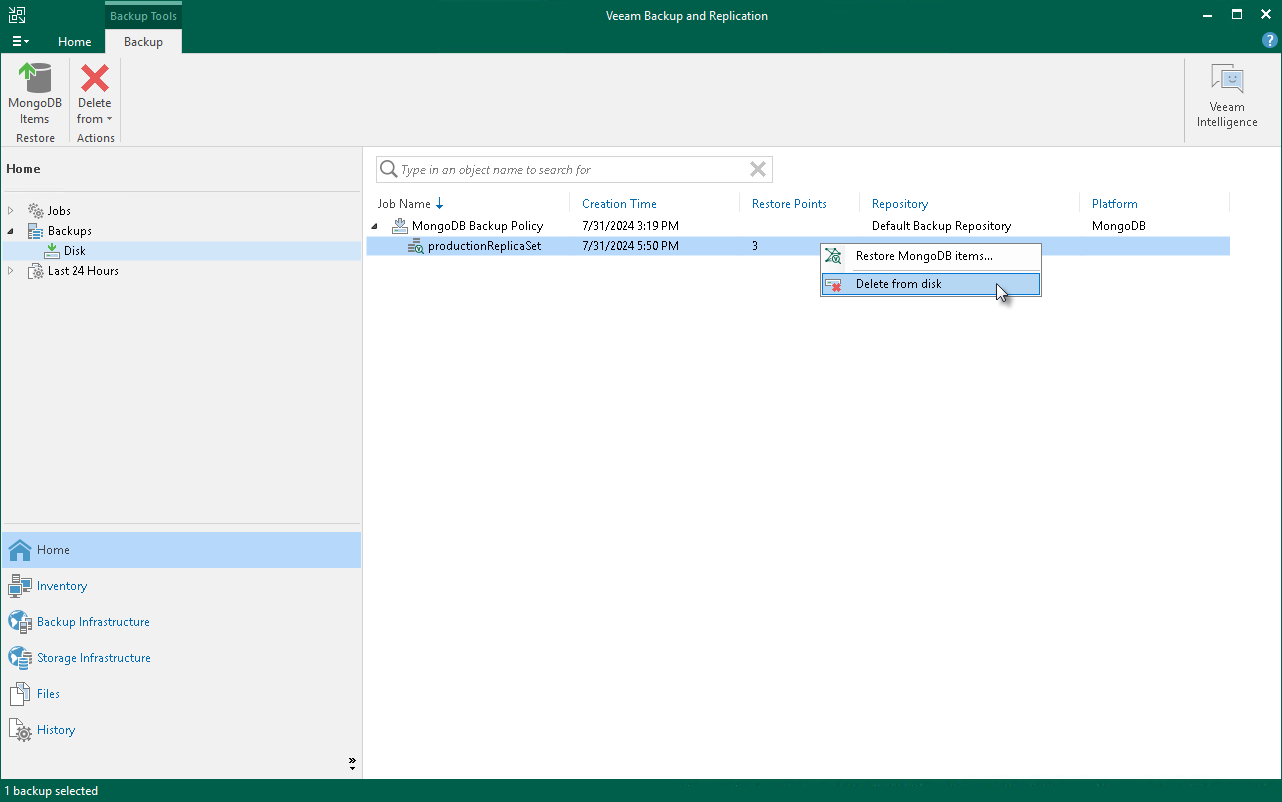This screenshot has height=802, width=1282.
Task: Click the Delete from disk menu icon
Action: point(833,285)
